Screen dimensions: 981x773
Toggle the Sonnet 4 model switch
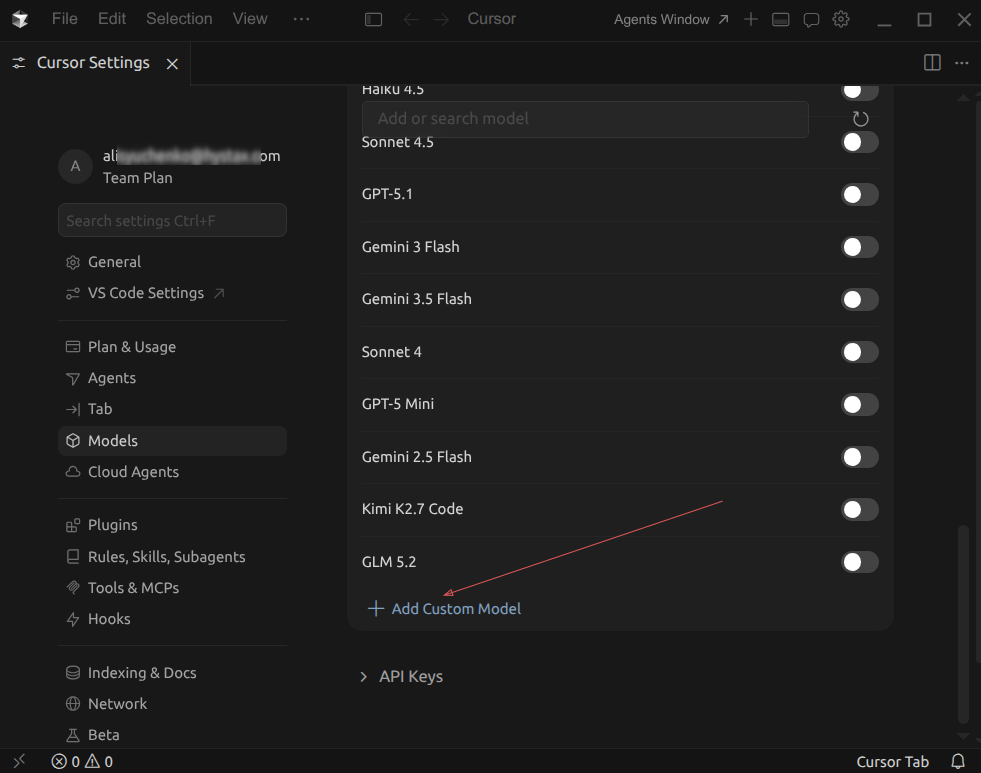point(860,352)
